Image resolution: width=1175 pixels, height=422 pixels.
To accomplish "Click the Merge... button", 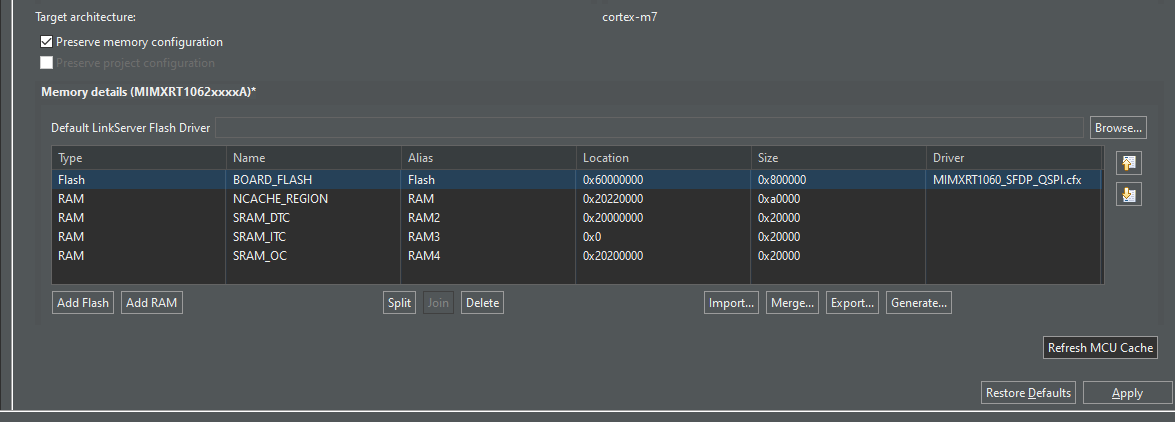I will coord(792,303).
